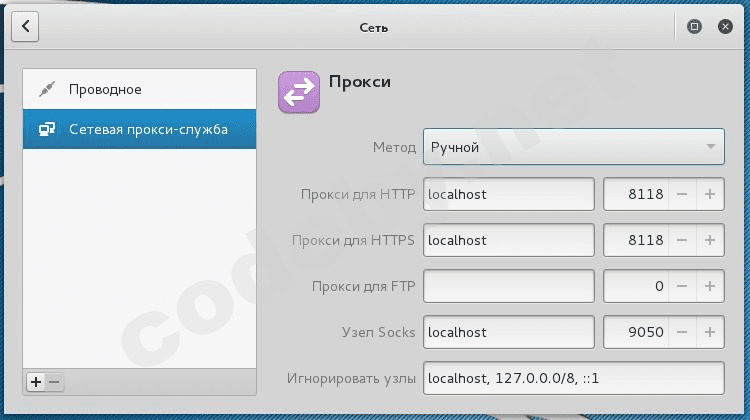This screenshot has width=750, height=420.
Task: Select Проводное in the sidebar
Action: tap(139, 89)
